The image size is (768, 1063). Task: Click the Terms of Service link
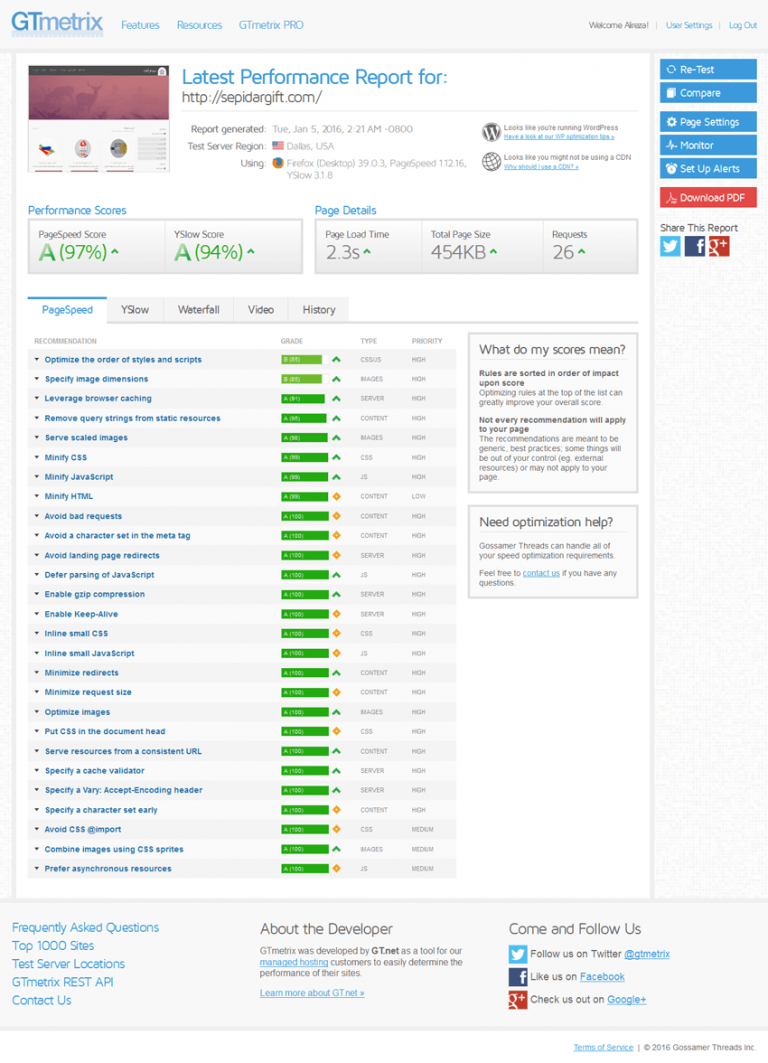point(603,1047)
